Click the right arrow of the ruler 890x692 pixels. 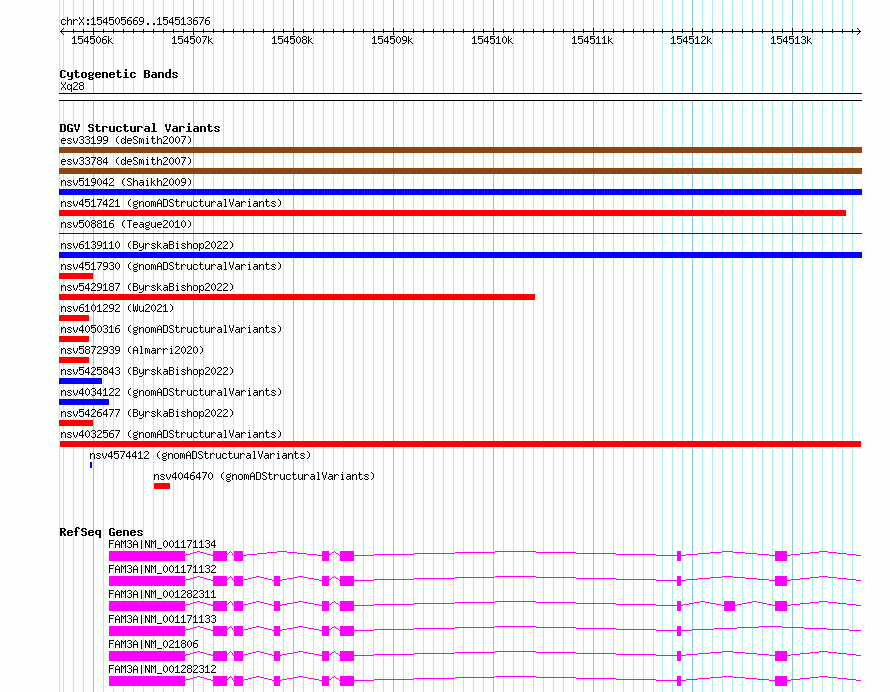pyautogui.click(x=859, y=31)
